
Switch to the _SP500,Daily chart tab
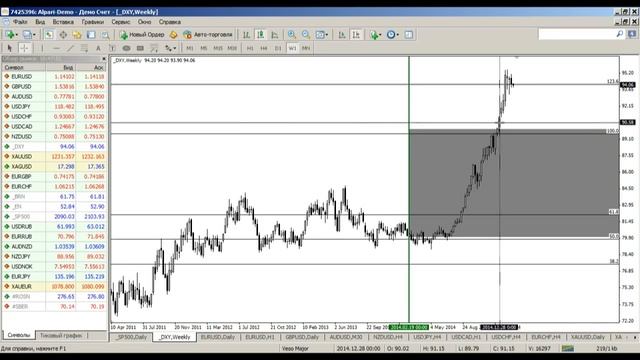131,337
